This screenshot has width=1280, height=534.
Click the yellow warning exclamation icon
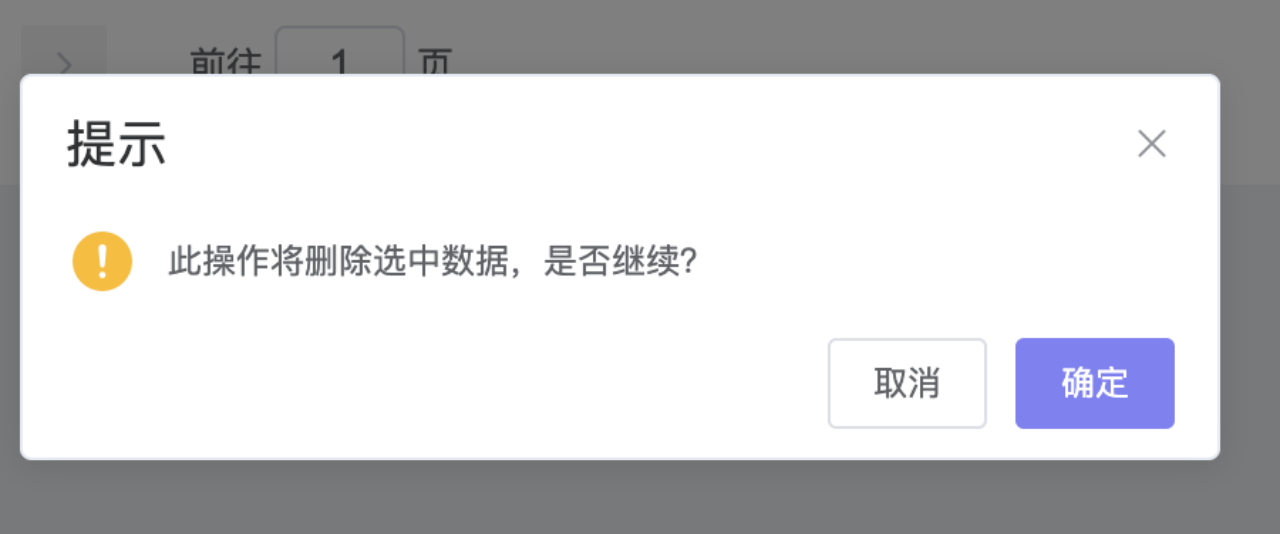pos(102,261)
